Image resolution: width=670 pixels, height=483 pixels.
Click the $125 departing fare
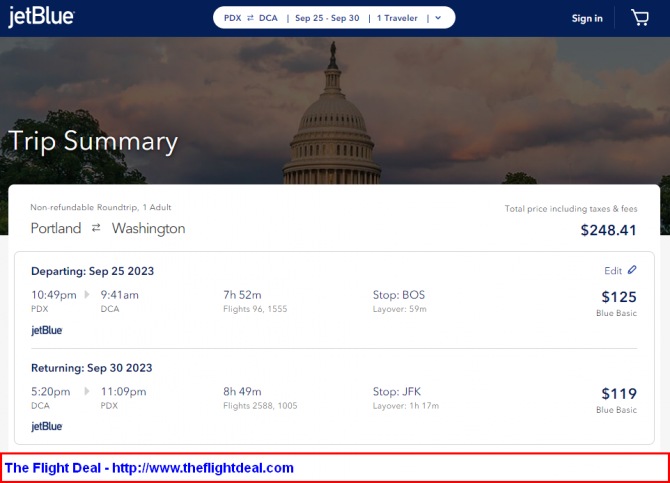tap(619, 297)
